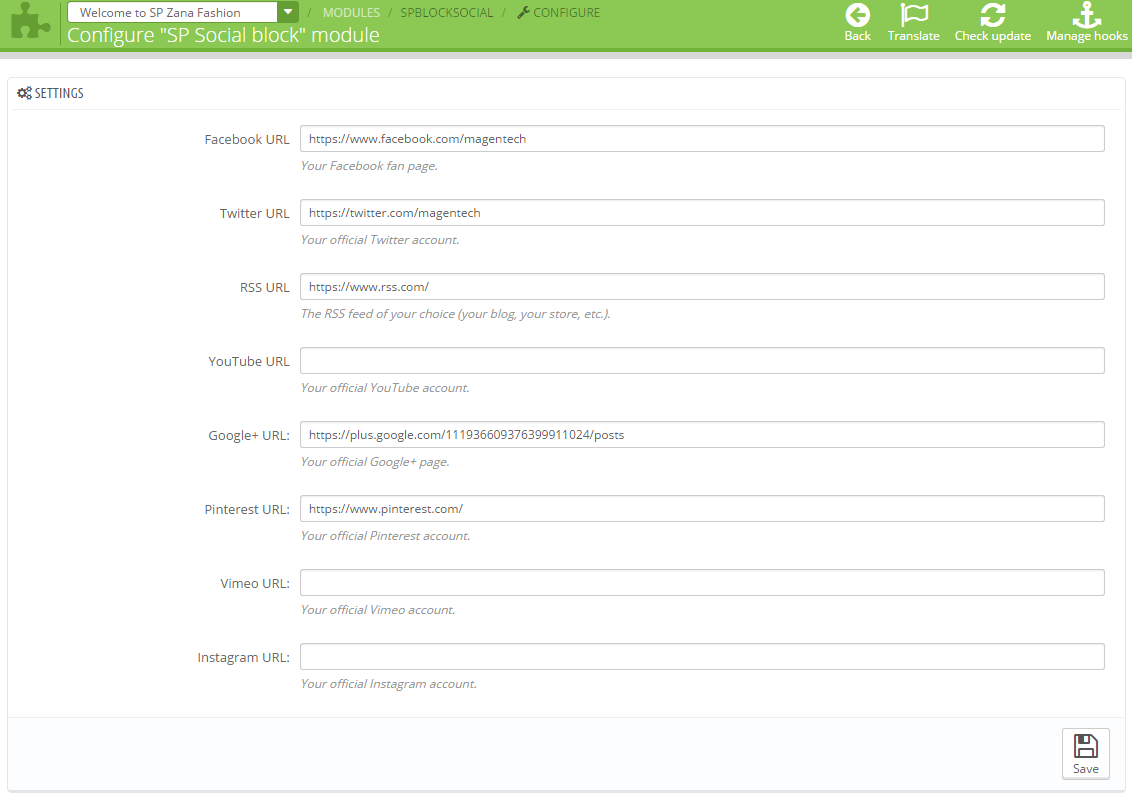Click into the empty Instagram URL field
The image size is (1132, 798).
coord(702,656)
